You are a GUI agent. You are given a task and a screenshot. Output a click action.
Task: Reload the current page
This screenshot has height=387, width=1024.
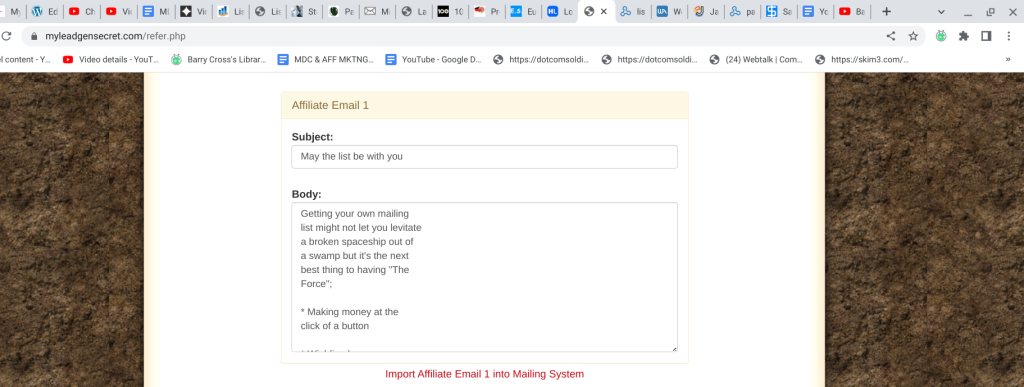[x=6, y=36]
